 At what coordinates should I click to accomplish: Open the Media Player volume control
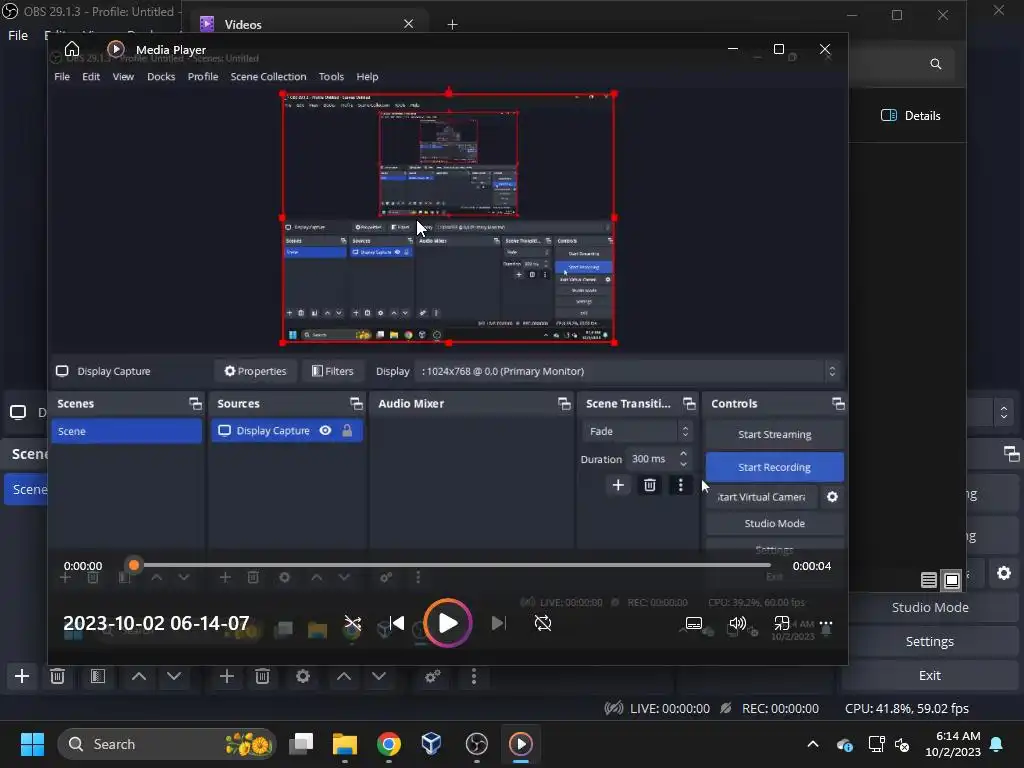click(737, 624)
